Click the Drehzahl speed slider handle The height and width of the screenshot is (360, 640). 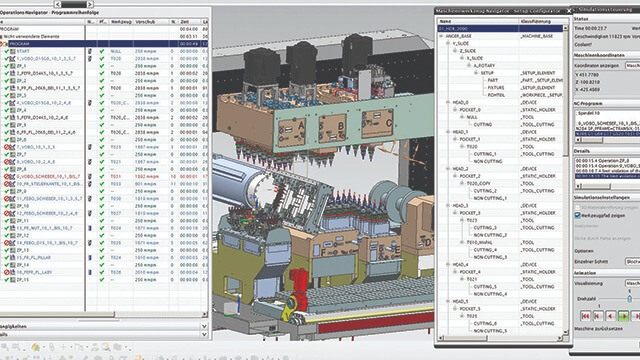(x=629, y=299)
